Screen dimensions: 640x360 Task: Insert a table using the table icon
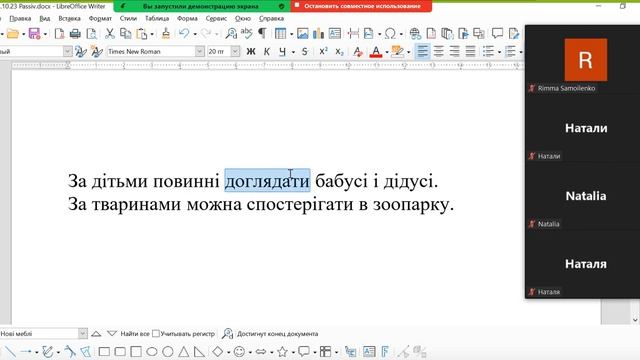pyautogui.click(x=280, y=33)
